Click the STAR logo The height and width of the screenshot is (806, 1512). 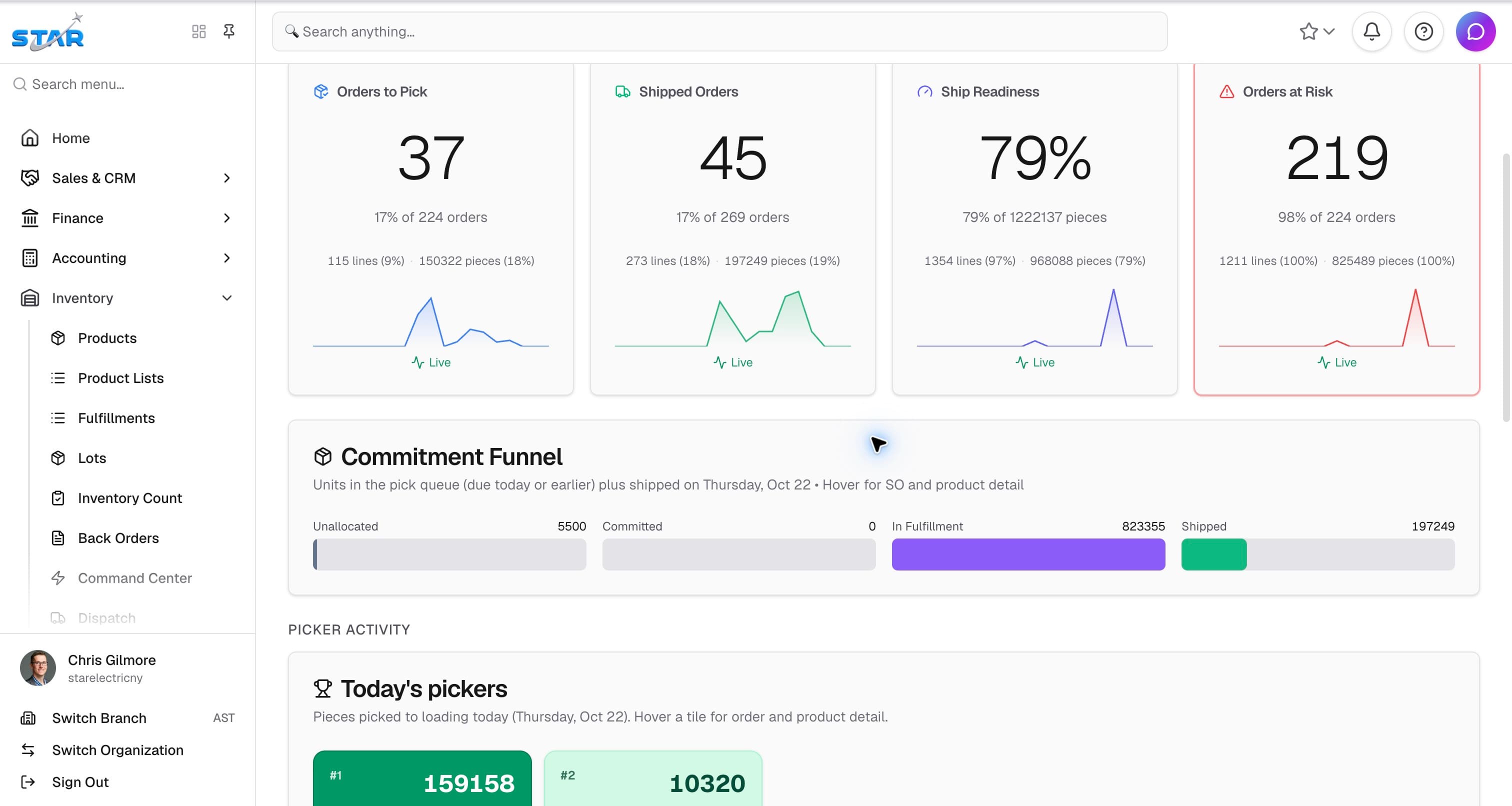(x=48, y=32)
